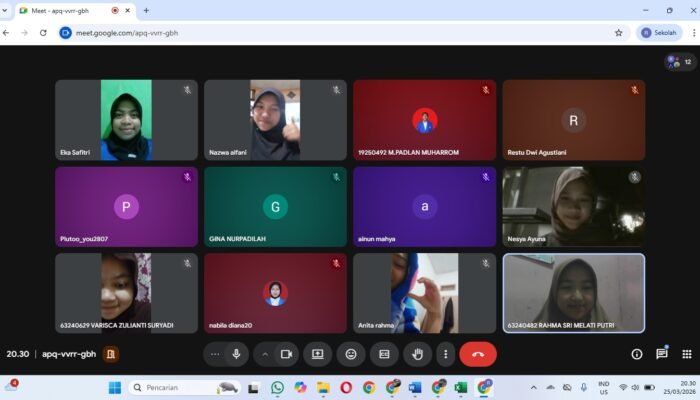This screenshot has height=400, width=700.
Task: Toggle the camera on or off
Action: (286, 354)
